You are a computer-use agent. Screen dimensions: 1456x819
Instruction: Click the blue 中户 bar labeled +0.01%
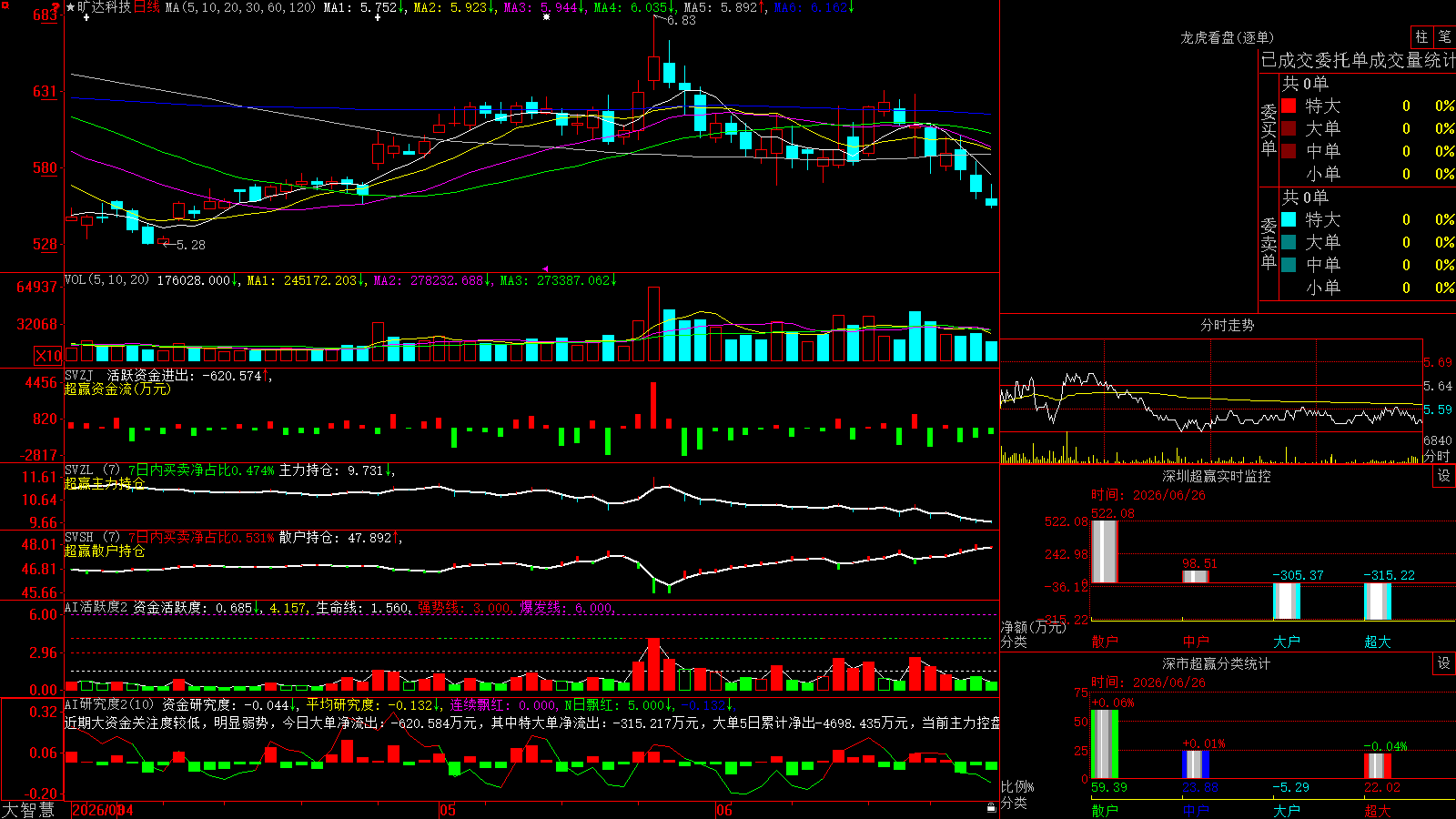pos(1196,764)
